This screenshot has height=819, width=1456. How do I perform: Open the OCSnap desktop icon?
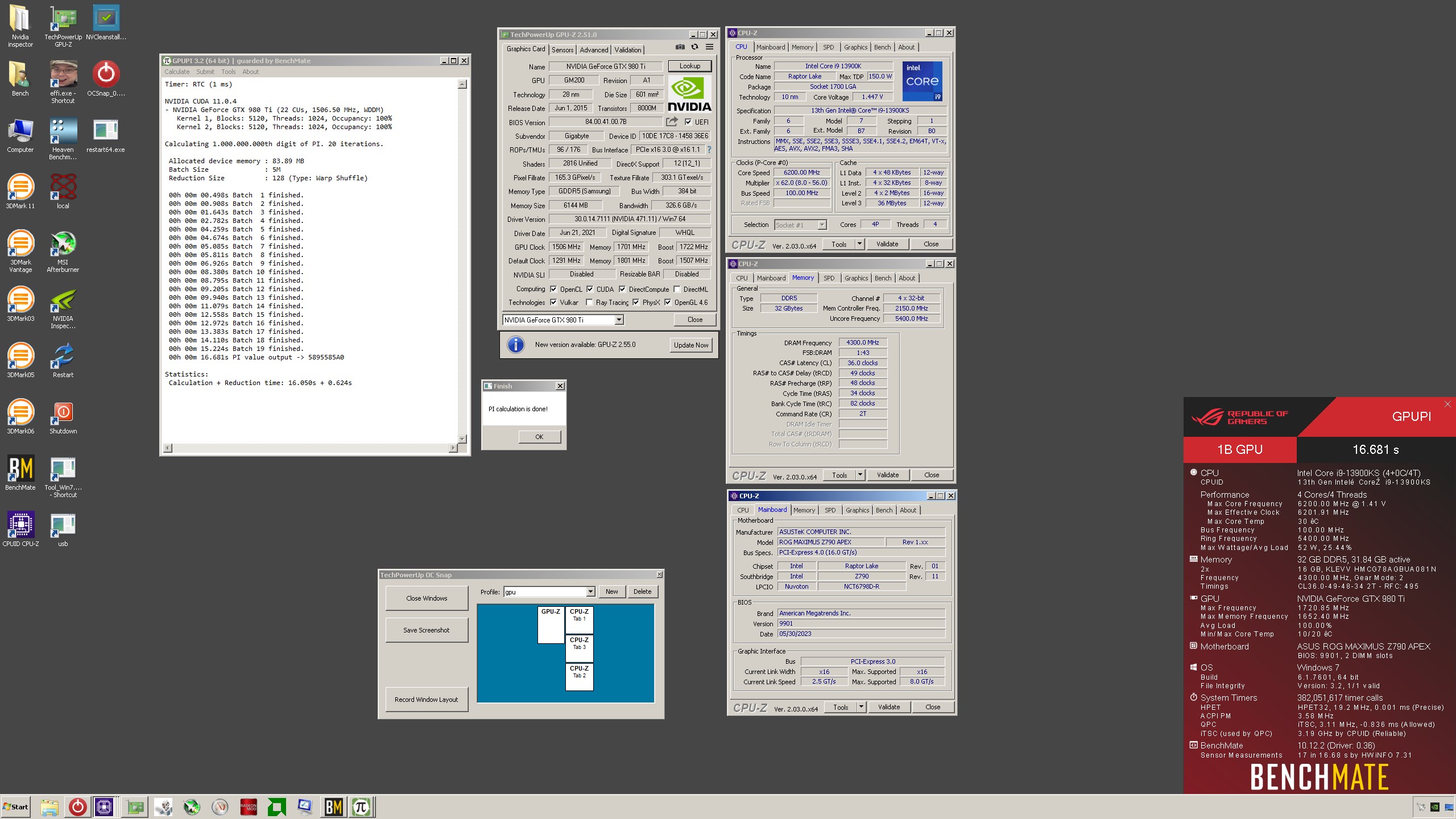point(106,78)
